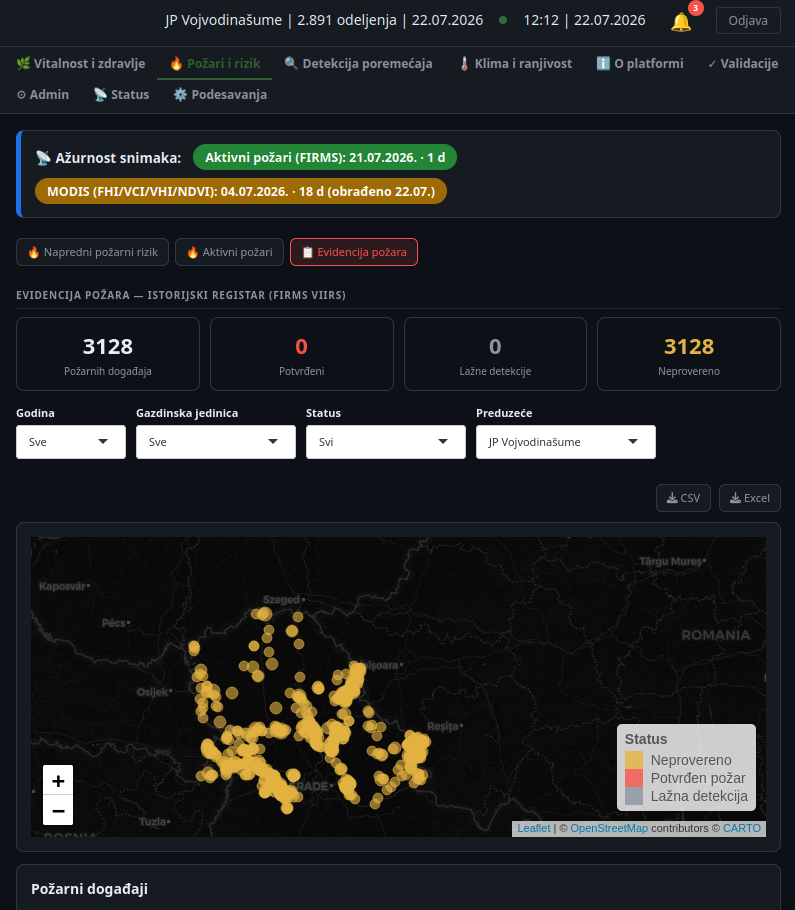795x910 pixels.
Task: Select the Napredni požarni rizik button
Action: click(x=92, y=252)
